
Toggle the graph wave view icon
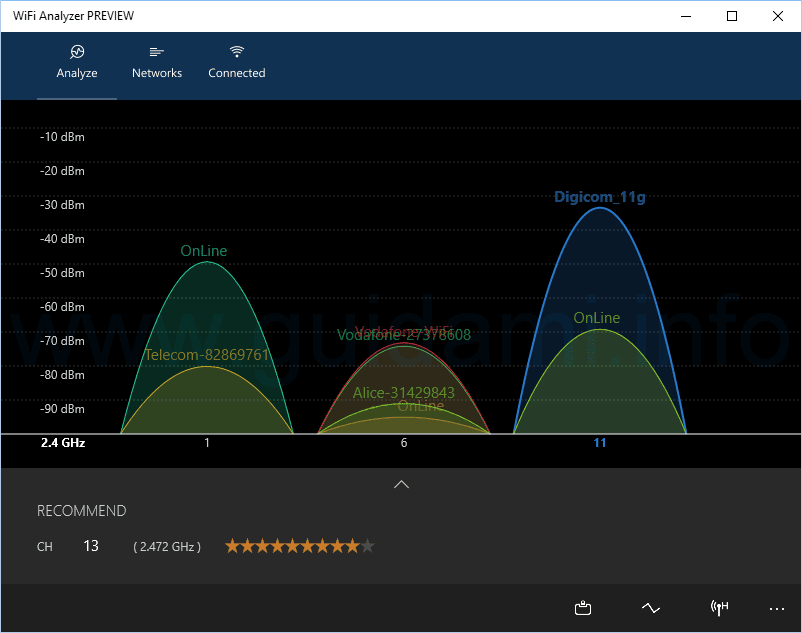[651, 608]
